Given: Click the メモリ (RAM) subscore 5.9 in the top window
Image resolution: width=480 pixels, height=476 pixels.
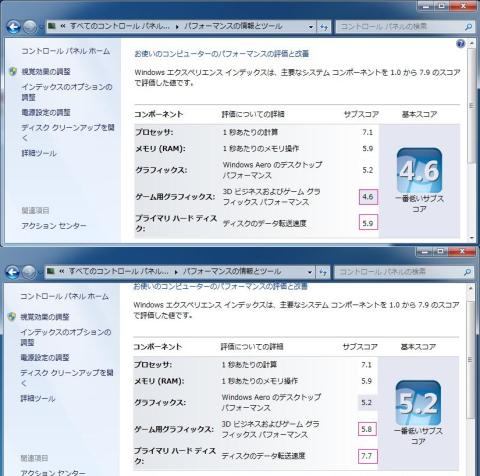Looking at the screenshot, I should click(368, 149).
